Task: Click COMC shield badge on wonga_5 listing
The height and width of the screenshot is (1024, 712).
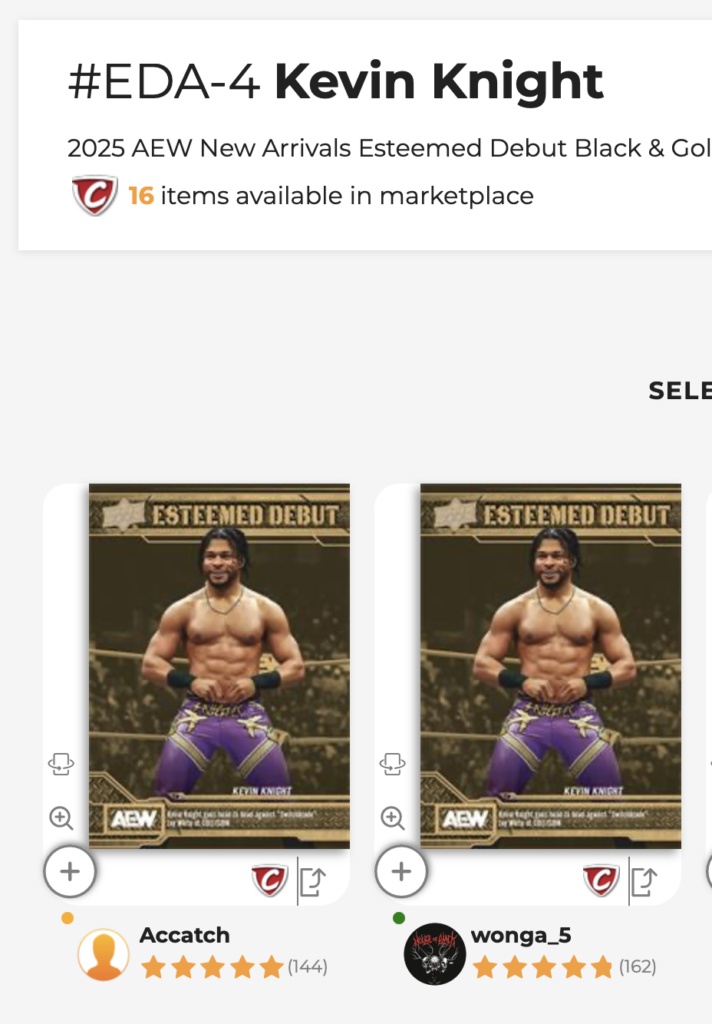Action: (601, 881)
